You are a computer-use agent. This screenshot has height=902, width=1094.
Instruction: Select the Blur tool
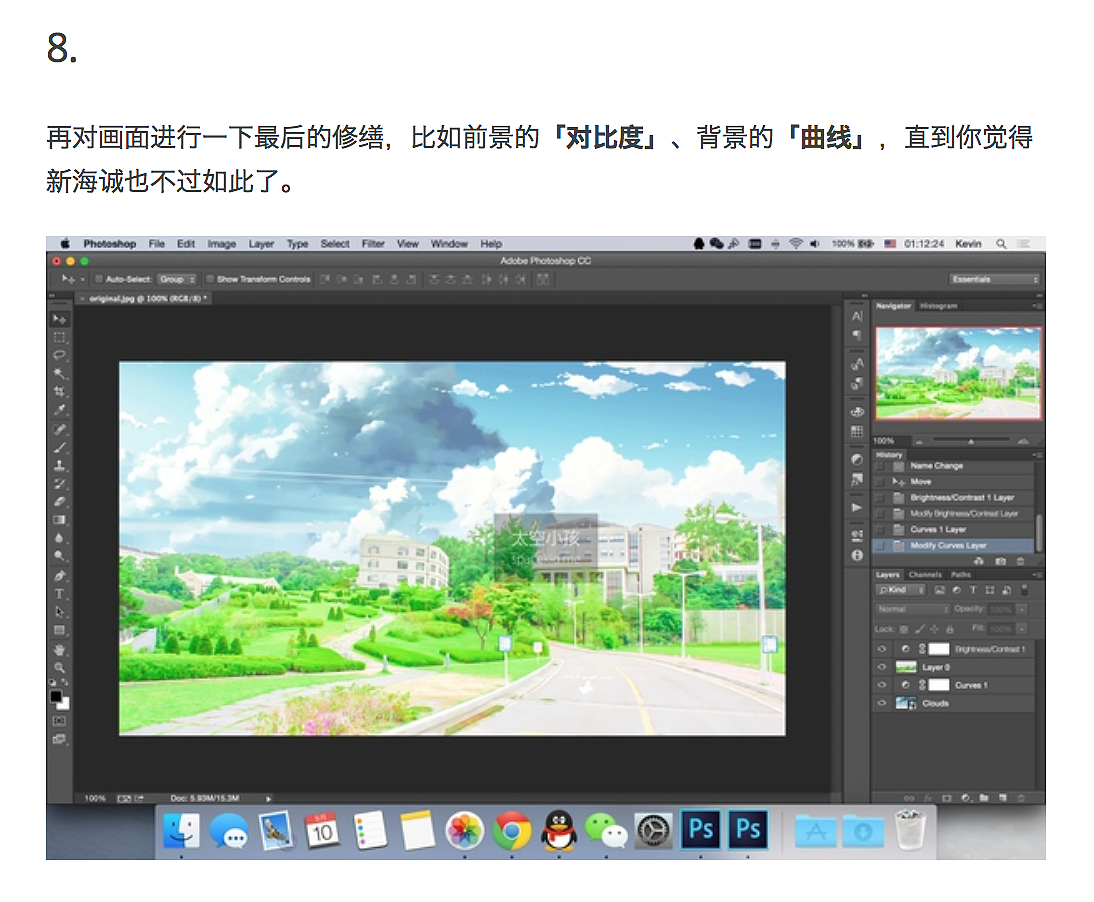(x=59, y=539)
